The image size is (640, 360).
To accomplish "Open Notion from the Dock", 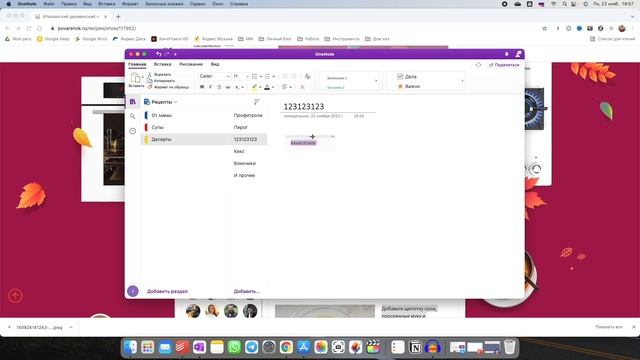I will [415, 347].
